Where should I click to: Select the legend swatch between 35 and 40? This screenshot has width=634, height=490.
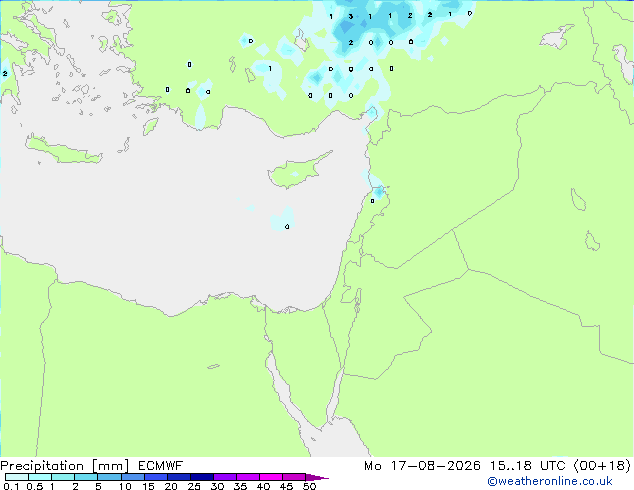click(247, 477)
